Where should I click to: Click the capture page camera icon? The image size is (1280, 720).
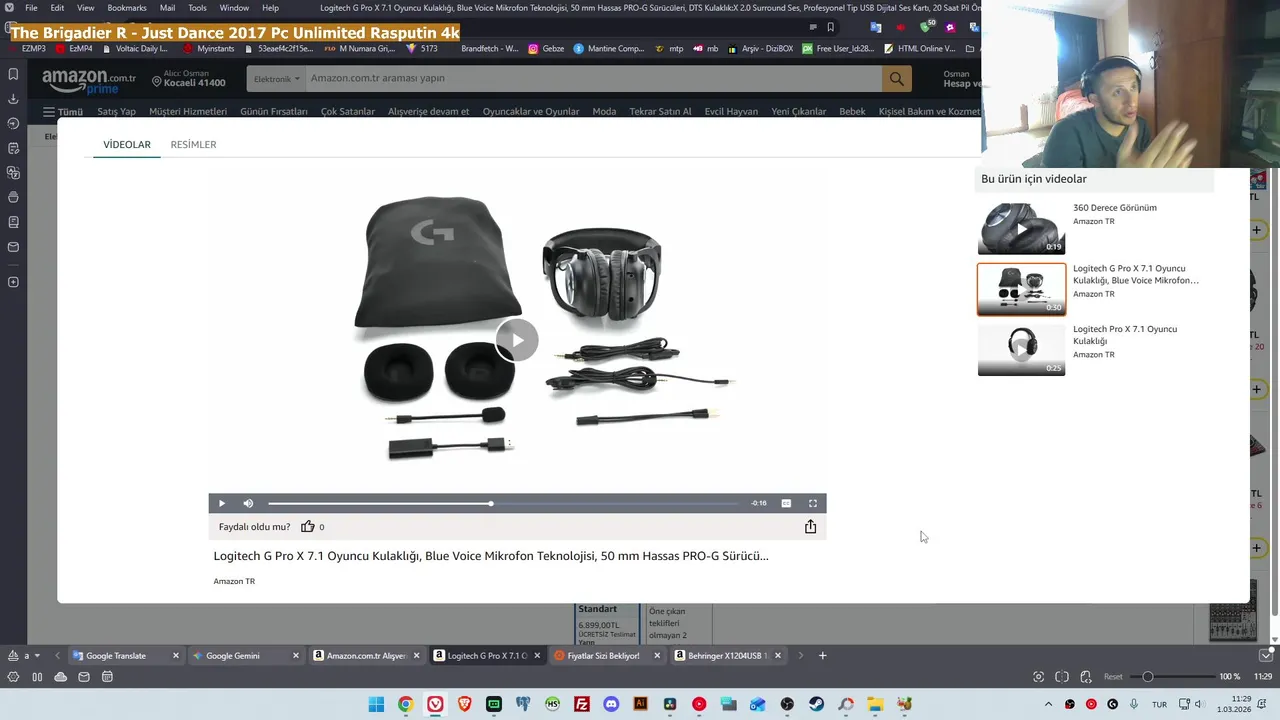[1038, 677]
